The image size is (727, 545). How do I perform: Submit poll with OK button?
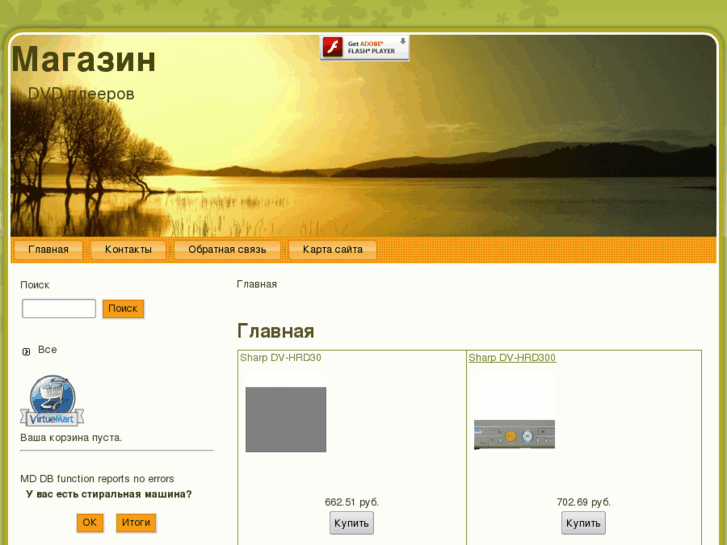coord(89,522)
